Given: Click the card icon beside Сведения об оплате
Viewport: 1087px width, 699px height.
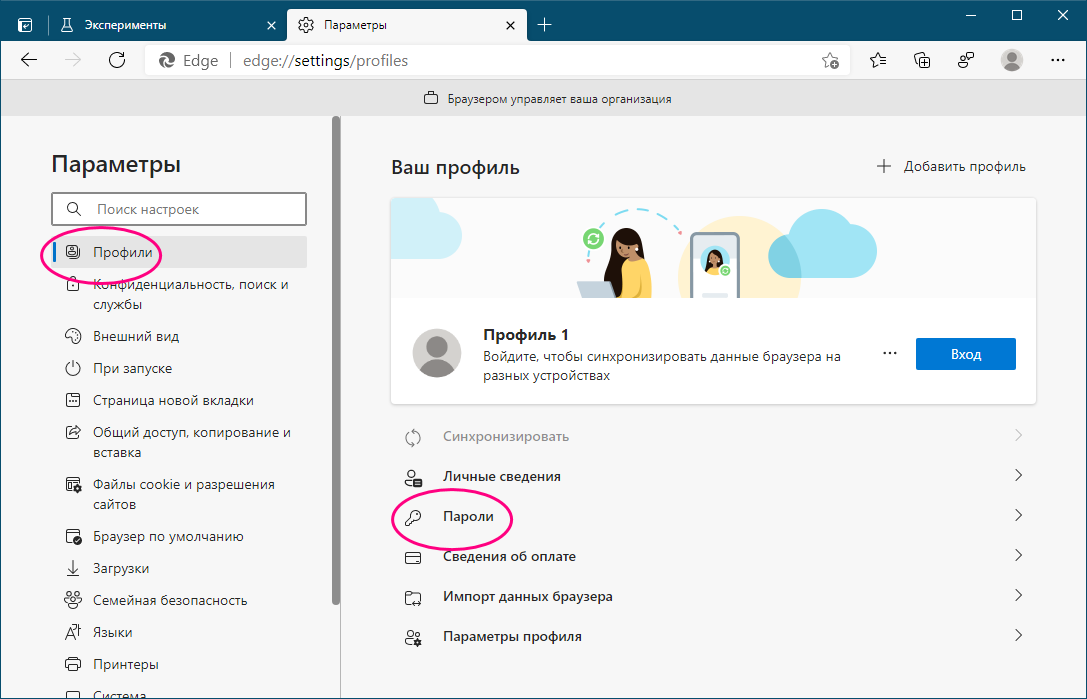Looking at the screenshot, I should (x=413, y=558).
